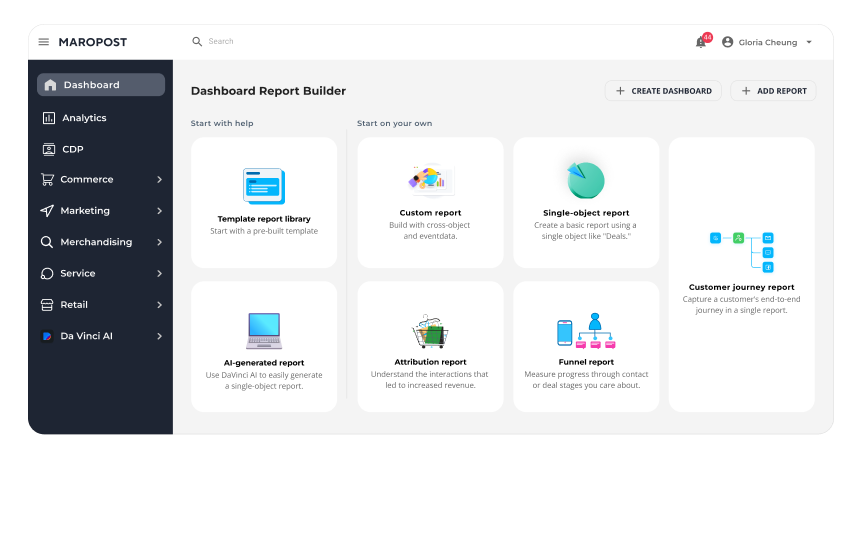The image size is (862, 548).
Task: Choose the Customer journey report card
Action: [741, 274]
